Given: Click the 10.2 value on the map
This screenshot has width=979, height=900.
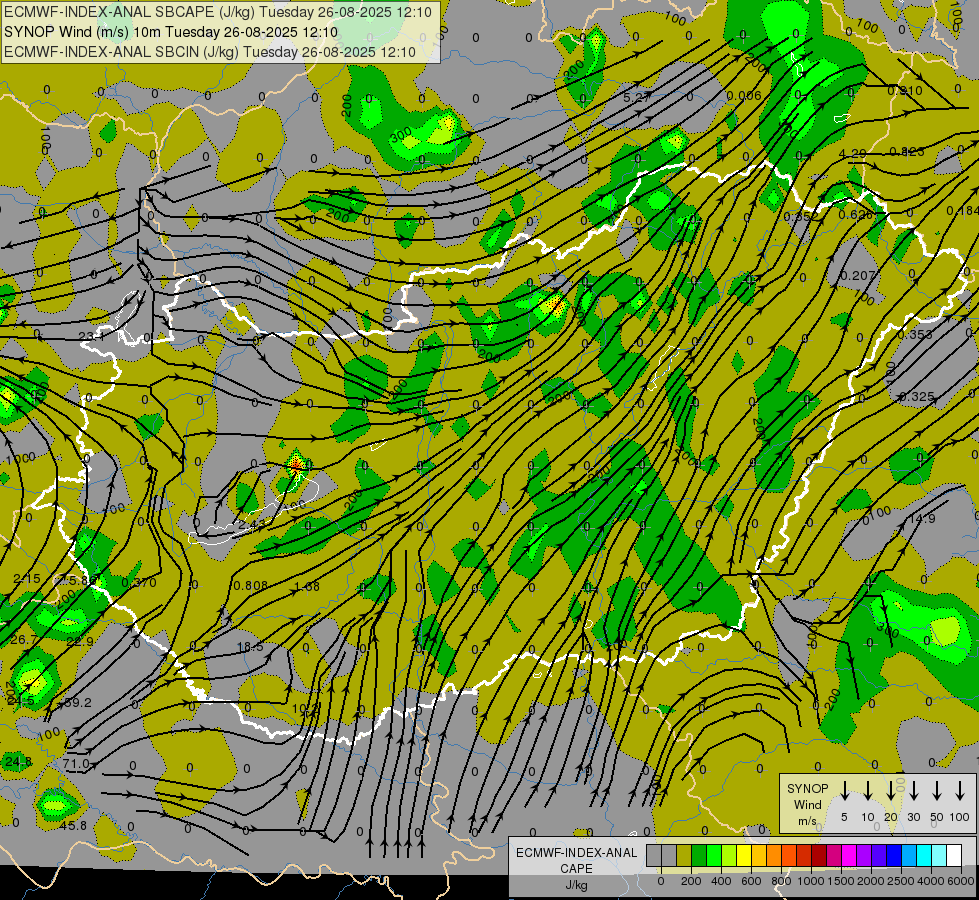Looking at the screenshot, I should pos(307,709).
